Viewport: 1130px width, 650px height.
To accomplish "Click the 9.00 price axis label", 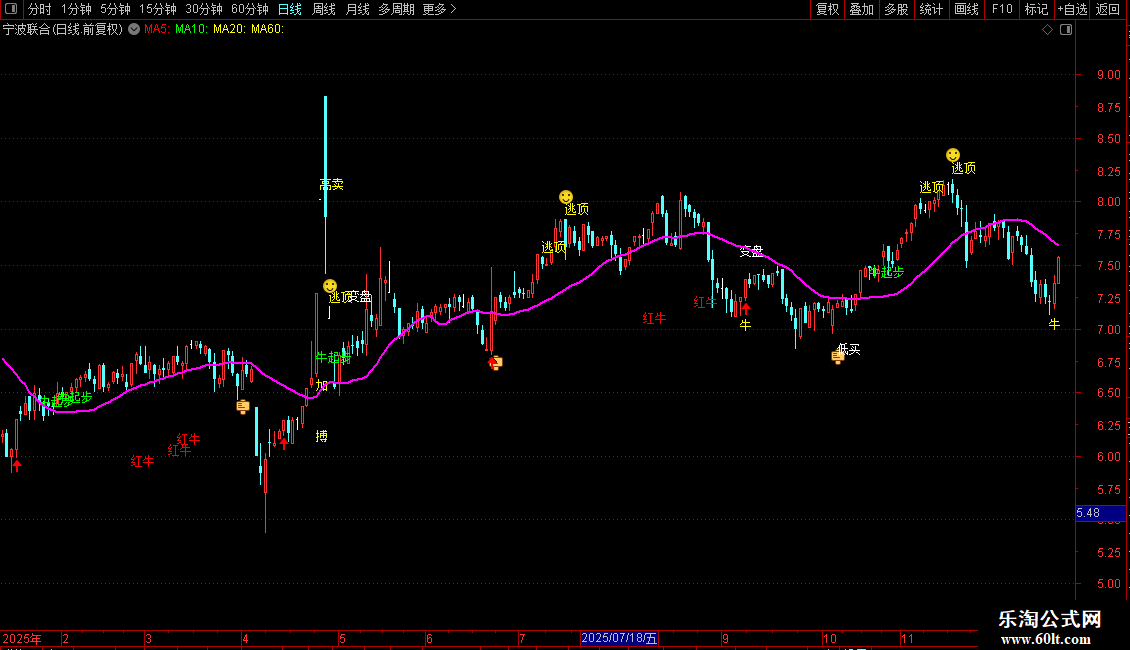I will (x=1108, y=75).
